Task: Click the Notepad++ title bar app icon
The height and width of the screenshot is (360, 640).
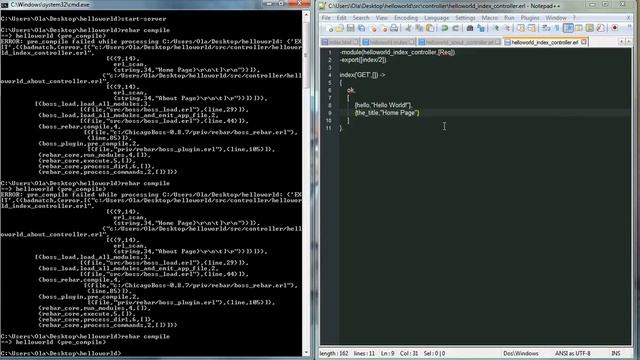Action: [322, 6]
